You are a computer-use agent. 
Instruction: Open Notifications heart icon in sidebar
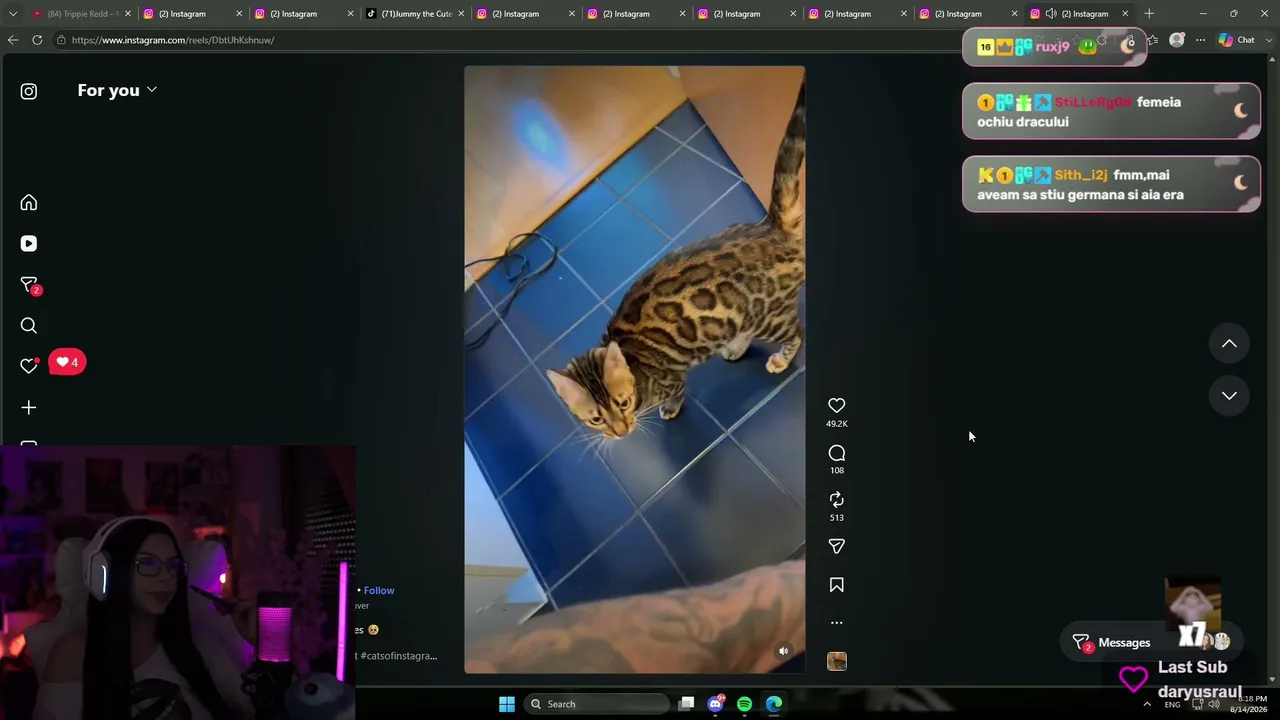(x=29, y=366)
